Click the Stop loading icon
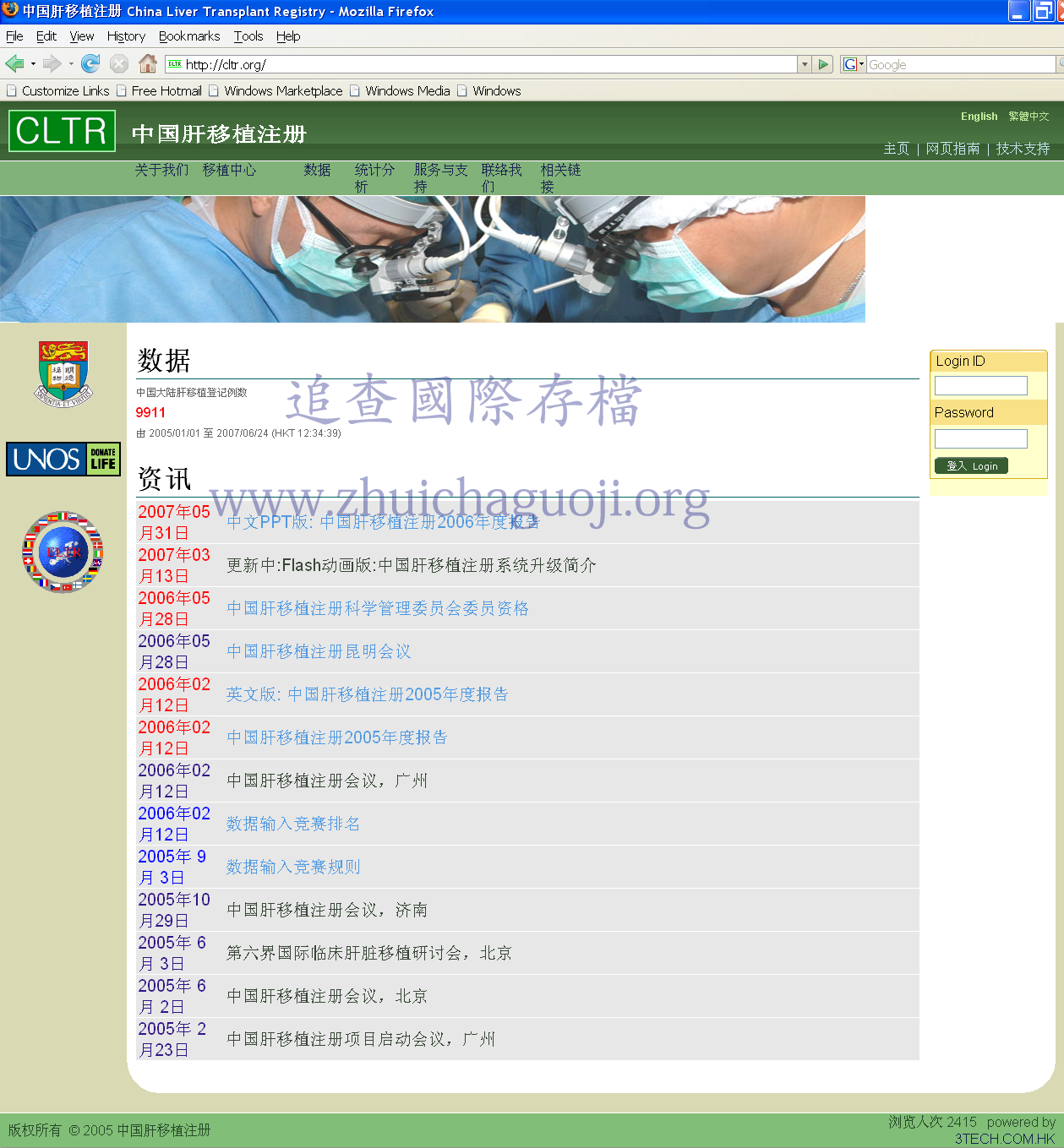 [x=119, y=64]
